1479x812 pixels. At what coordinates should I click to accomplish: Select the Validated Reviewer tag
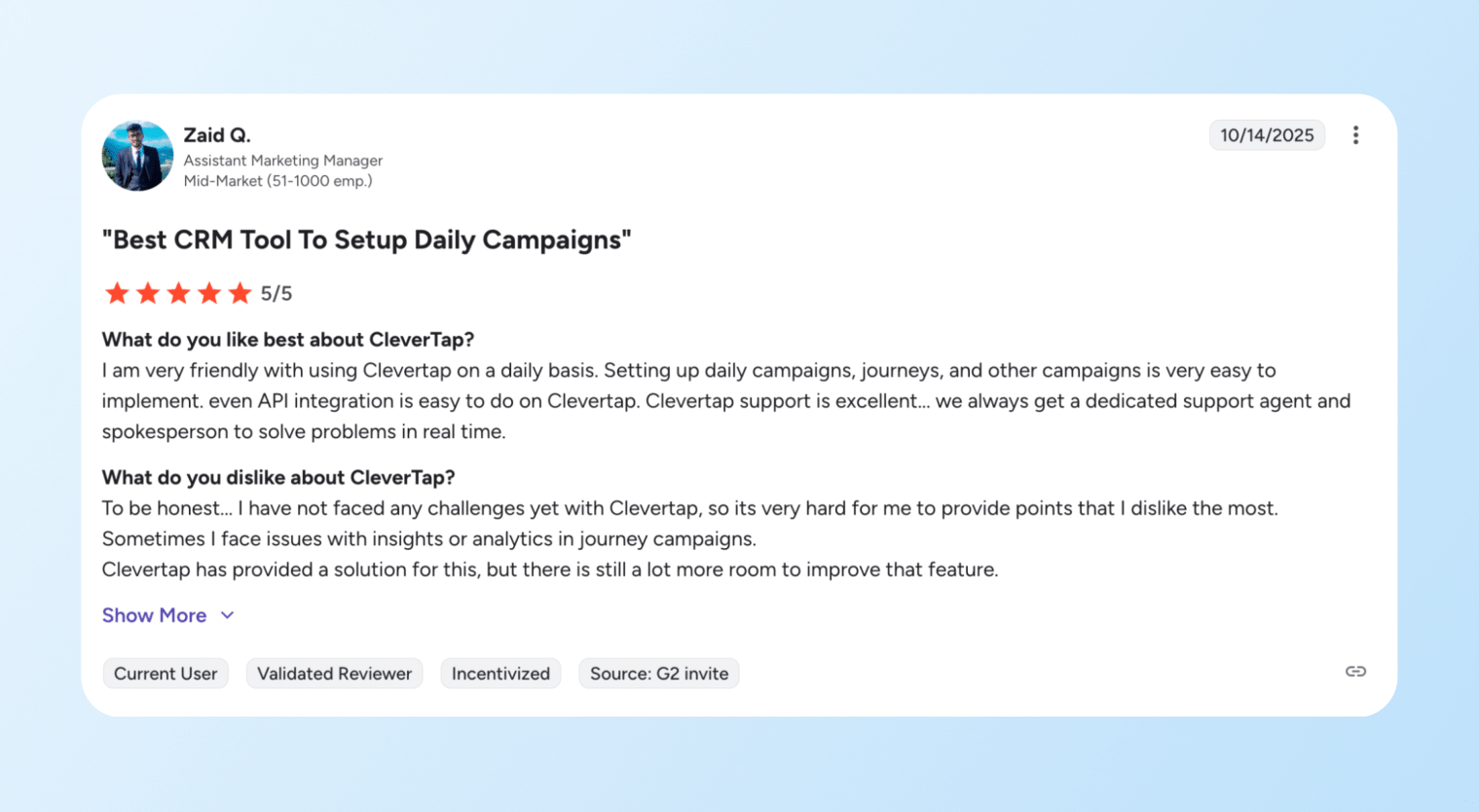tap(334, 674)
